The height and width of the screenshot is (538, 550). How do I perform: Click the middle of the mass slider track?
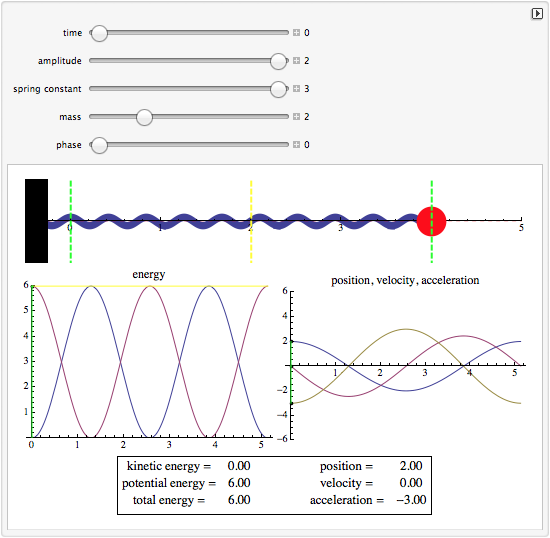pos(189,116)
